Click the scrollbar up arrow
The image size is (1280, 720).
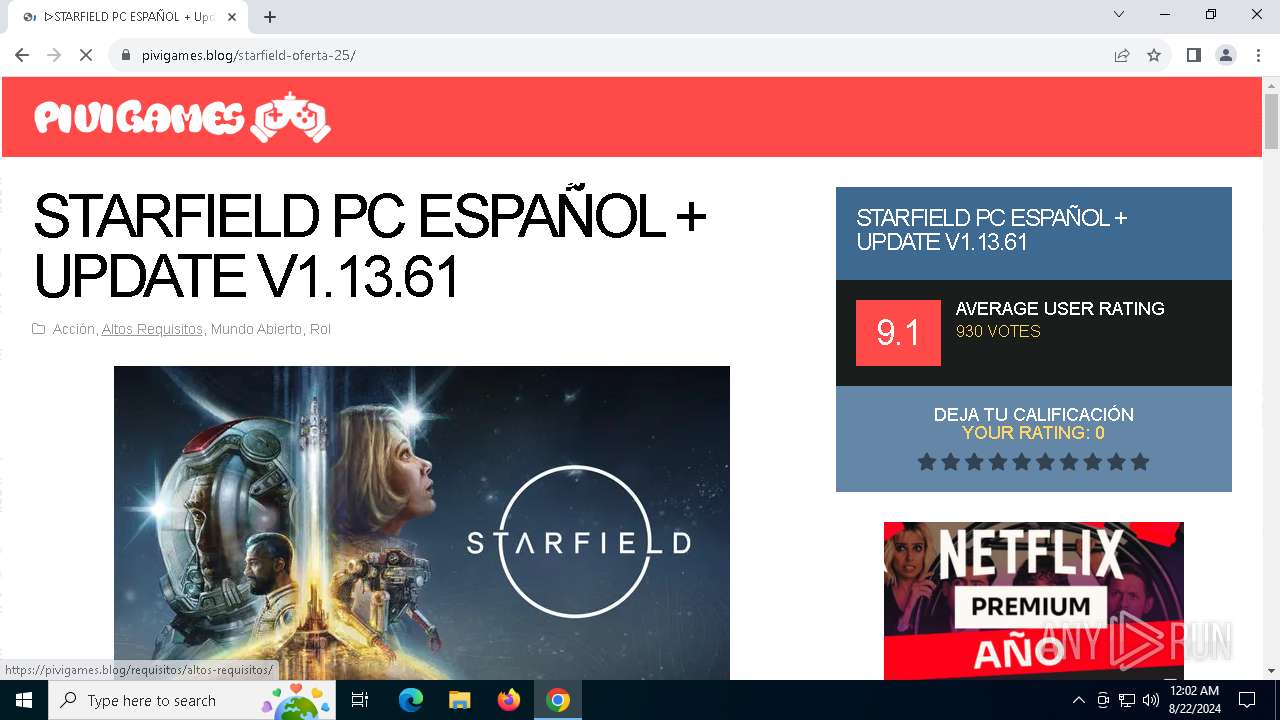1271,84
